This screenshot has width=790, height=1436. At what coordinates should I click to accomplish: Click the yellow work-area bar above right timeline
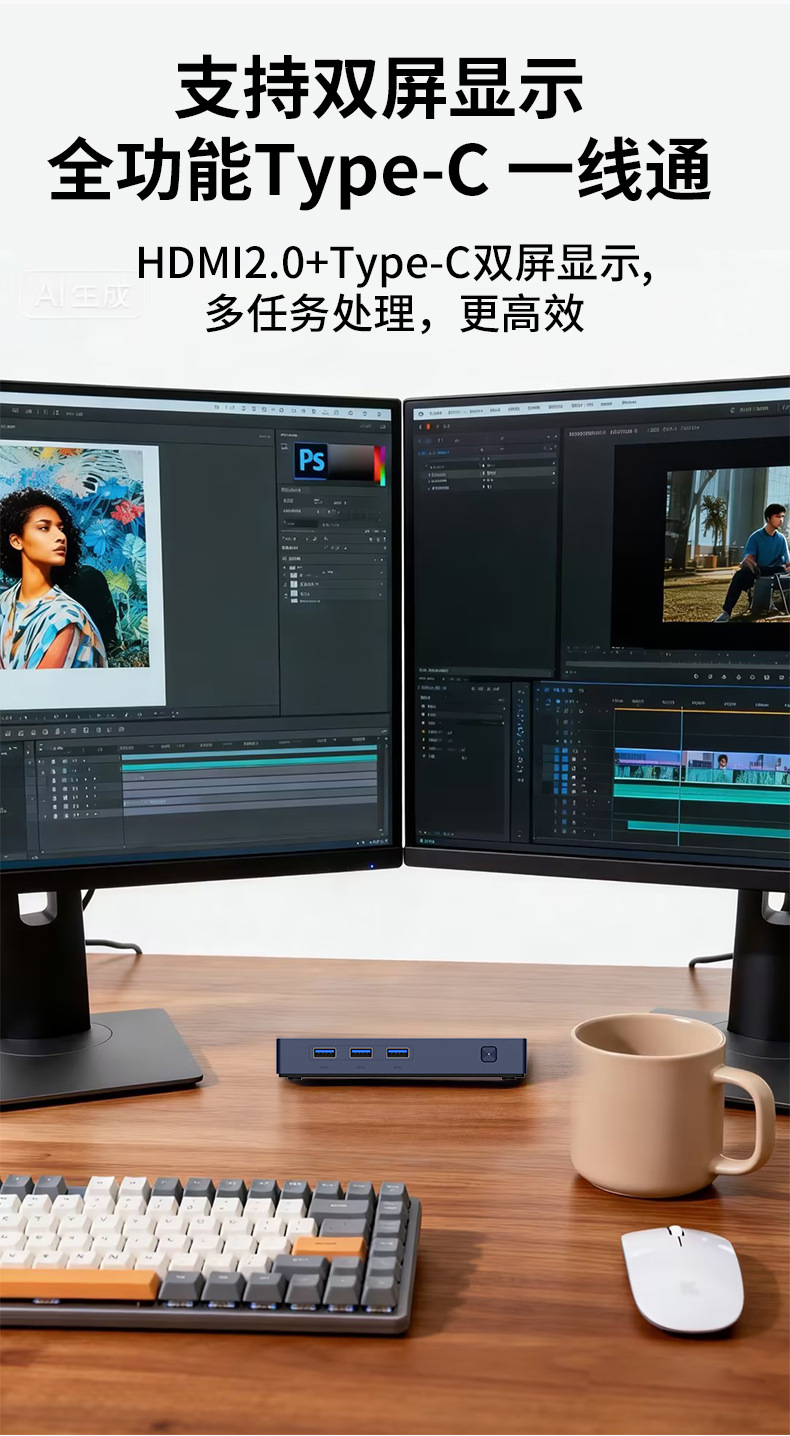(x=701, y=709)
